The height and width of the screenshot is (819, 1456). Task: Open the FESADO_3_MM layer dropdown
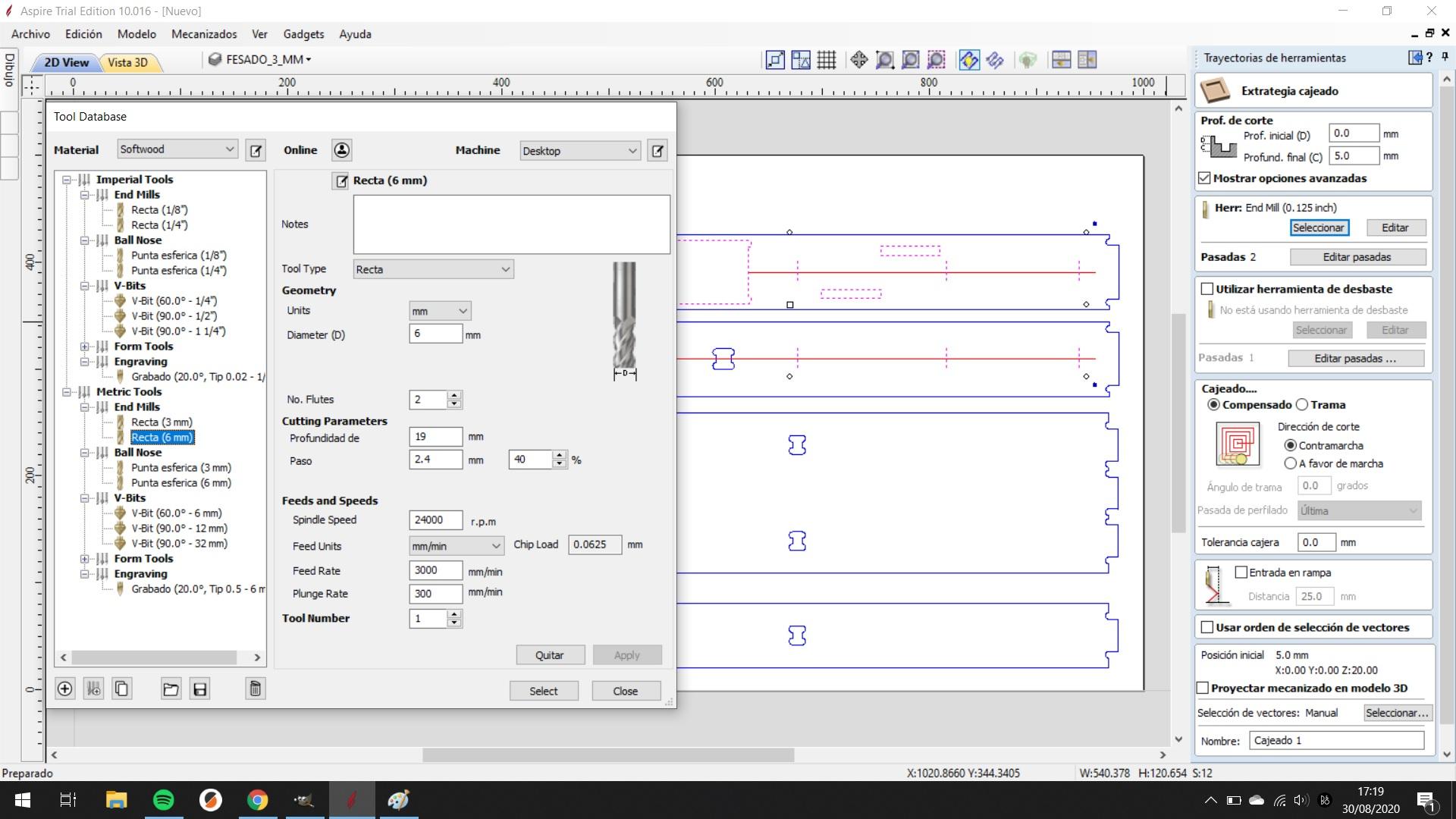point(260,59)
